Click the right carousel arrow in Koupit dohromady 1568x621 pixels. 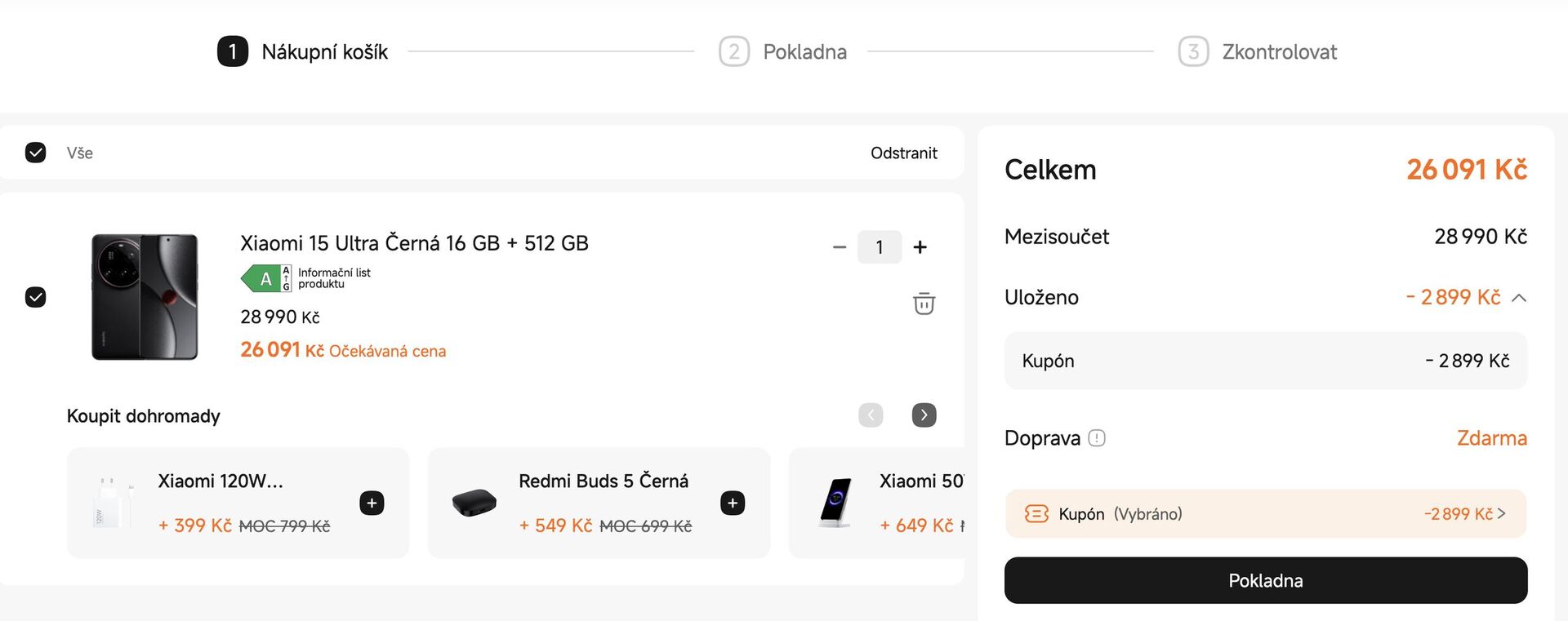924,415
